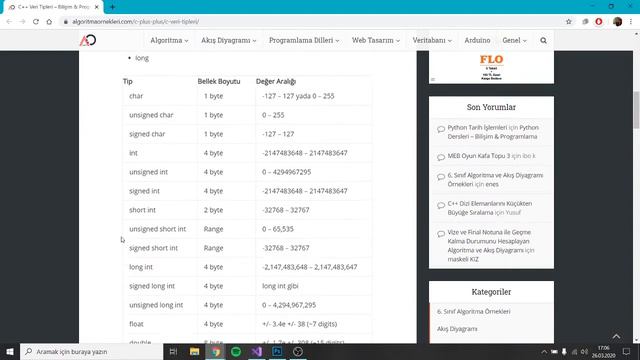This screenshot has width=640, height=360.
Task: Click the scroll-to-top arrow button
Action: [616, 336]
